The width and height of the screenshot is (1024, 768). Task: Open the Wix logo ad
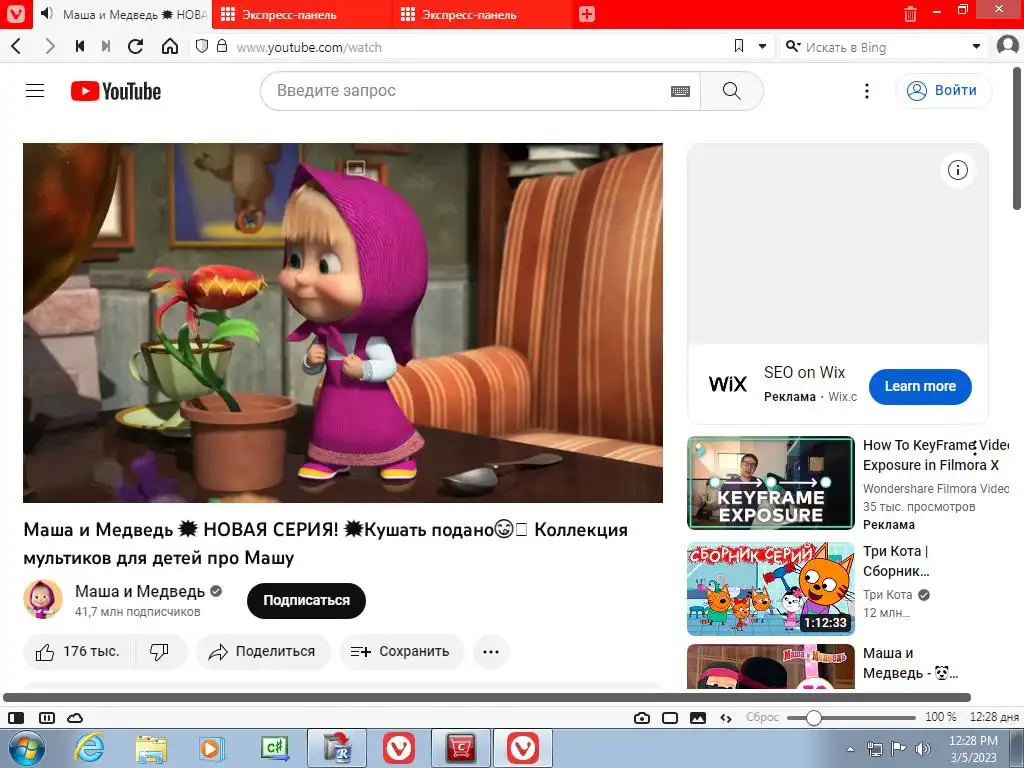click(x=728, y=384)
